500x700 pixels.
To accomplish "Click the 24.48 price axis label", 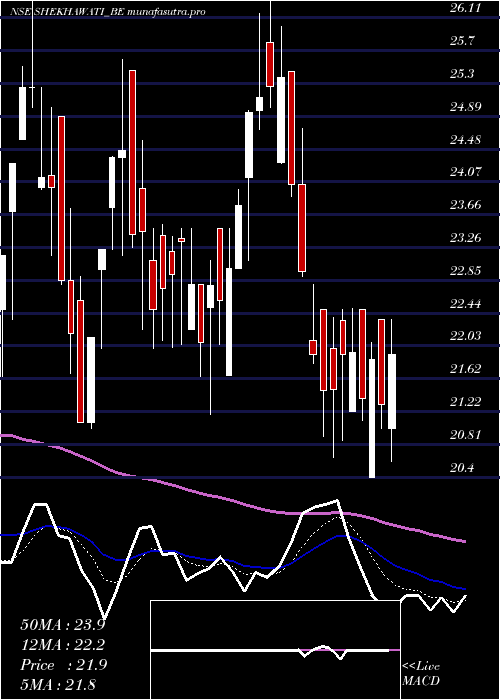I will (x=465, y=140).
